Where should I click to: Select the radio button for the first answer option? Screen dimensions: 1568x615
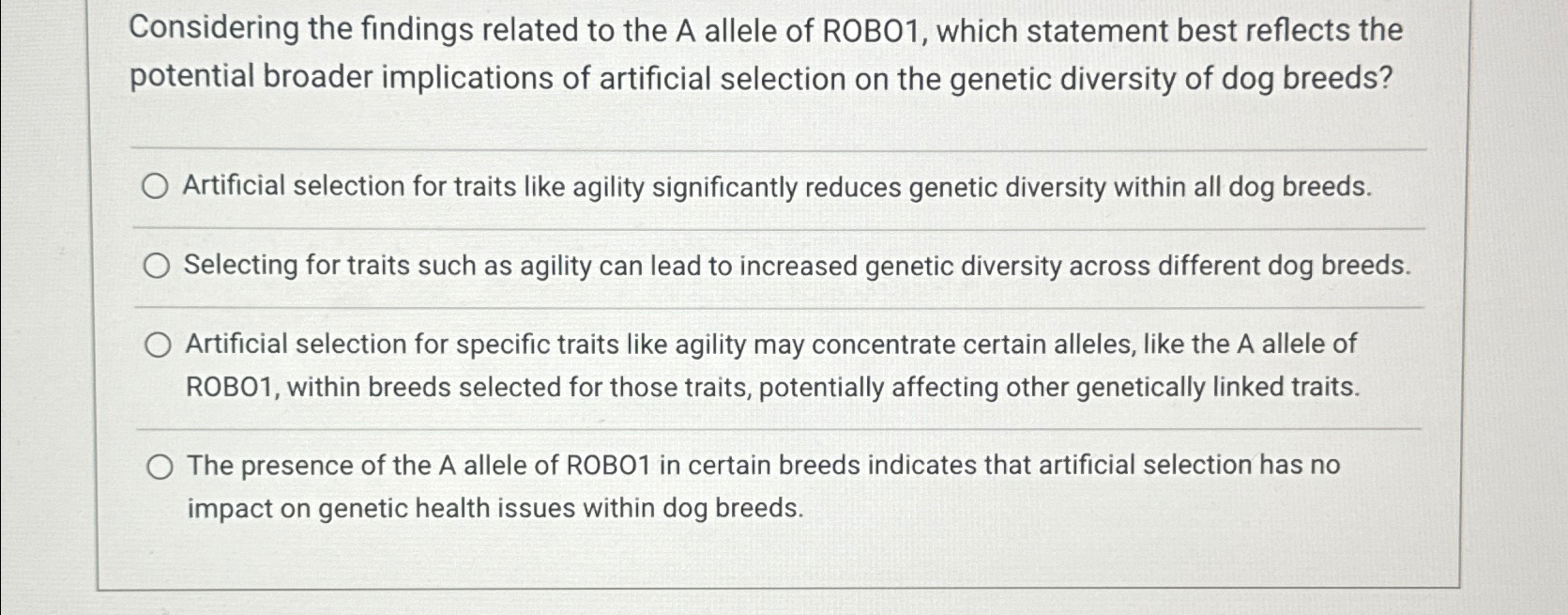click(157, 186)
